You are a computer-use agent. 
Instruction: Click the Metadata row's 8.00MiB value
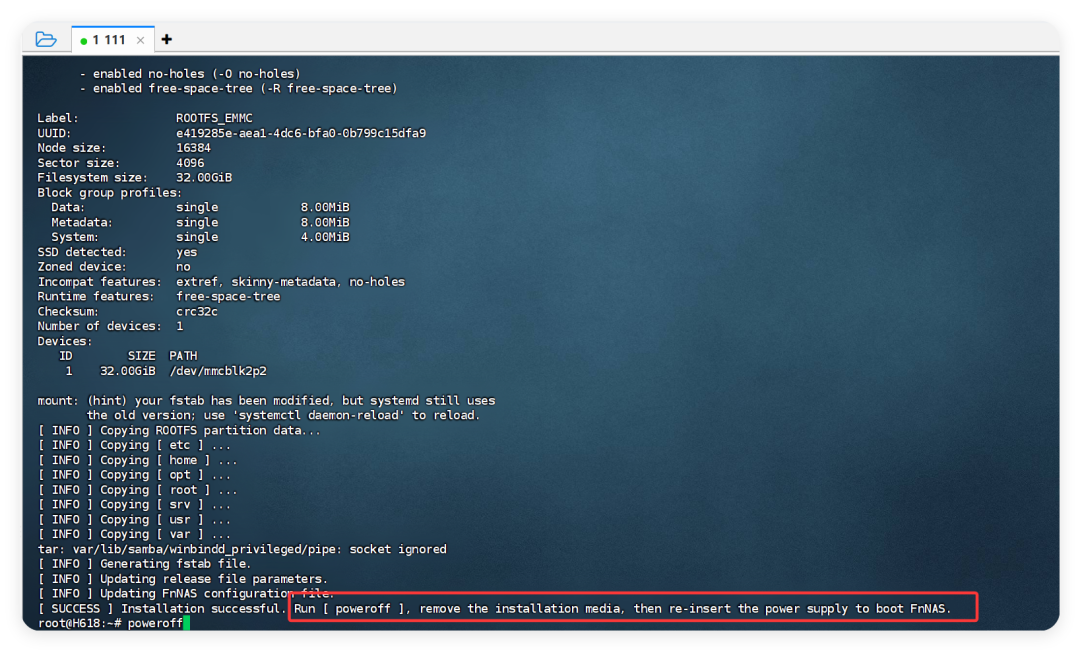[x=325, y=223]
